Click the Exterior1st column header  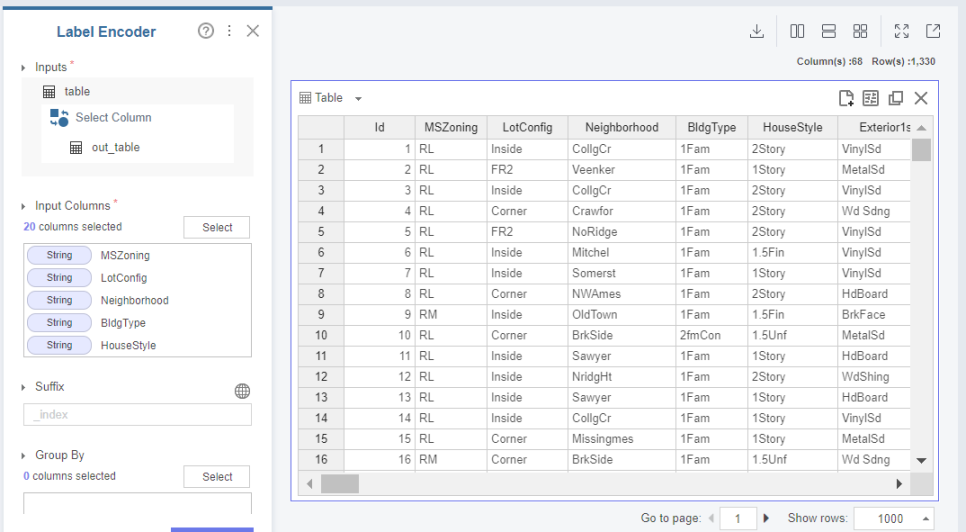(875, 127)
